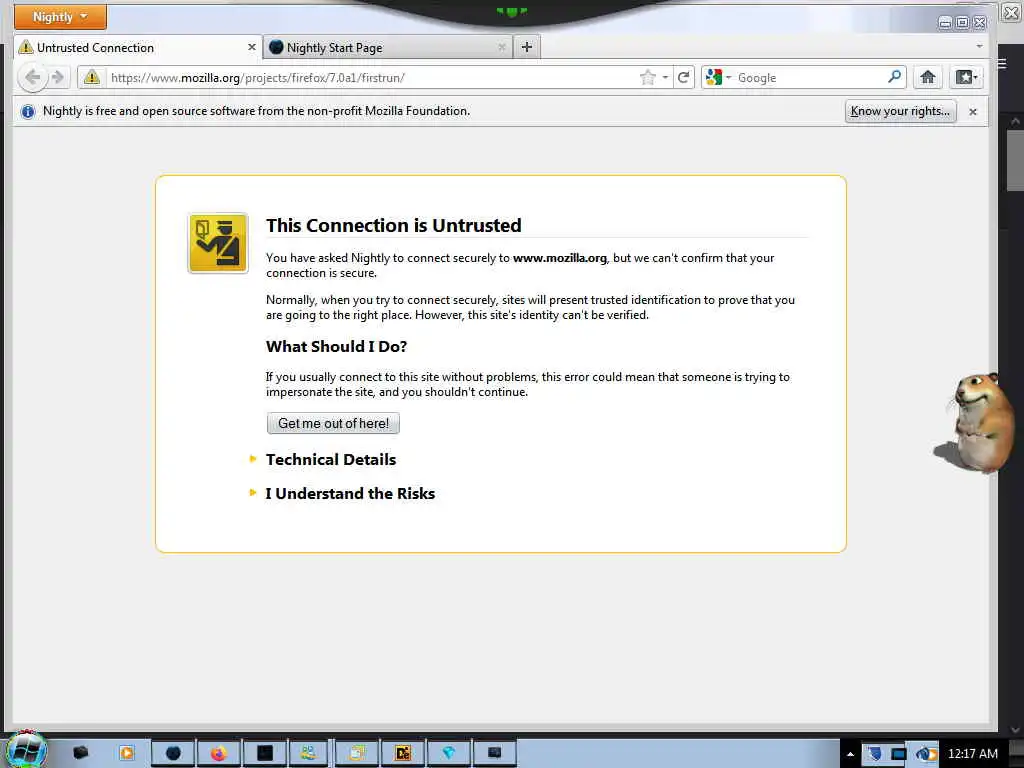This screenshot has height=768, width=1024.
Task: Close the Nightly Start Page tab
Action: [x=502, y=47]
